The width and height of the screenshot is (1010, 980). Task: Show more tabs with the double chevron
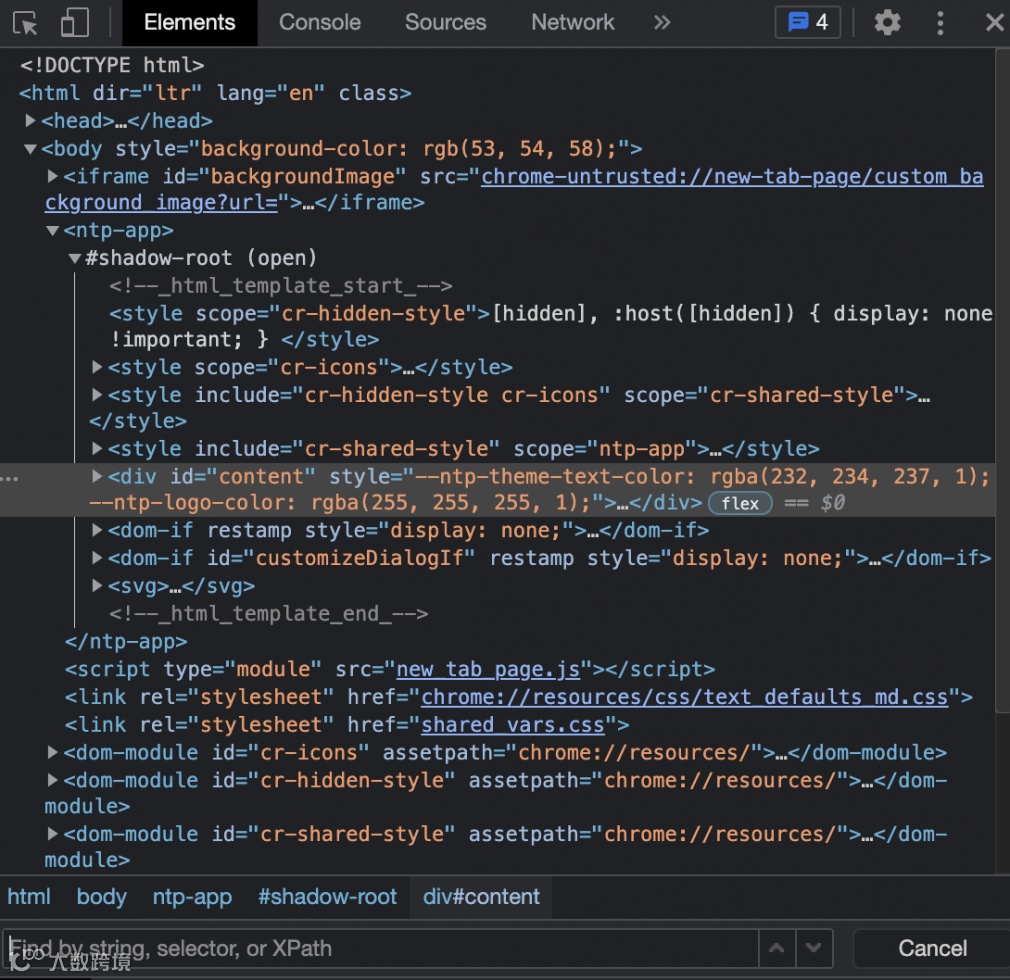(662, 23)
